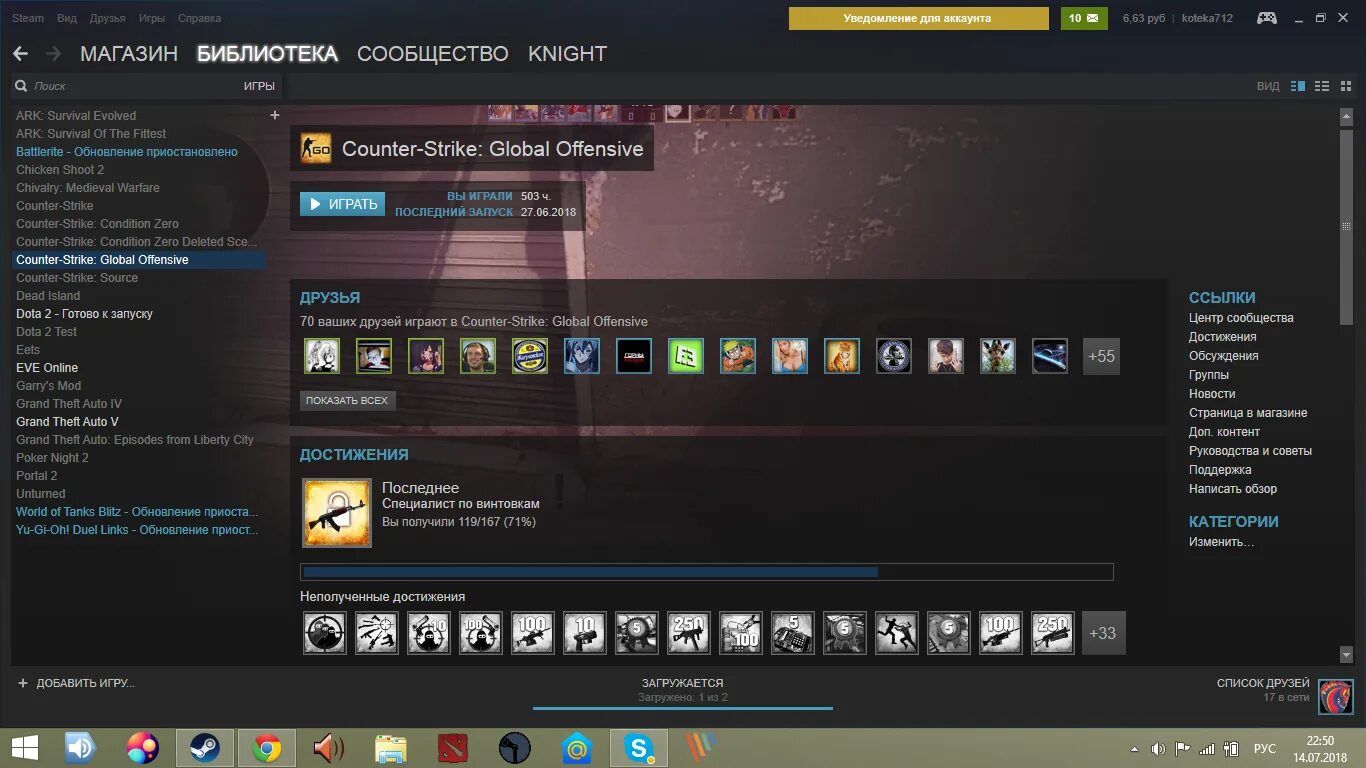
Task: Click the CS:GO game logo icon
Action: tap(316, 149)
